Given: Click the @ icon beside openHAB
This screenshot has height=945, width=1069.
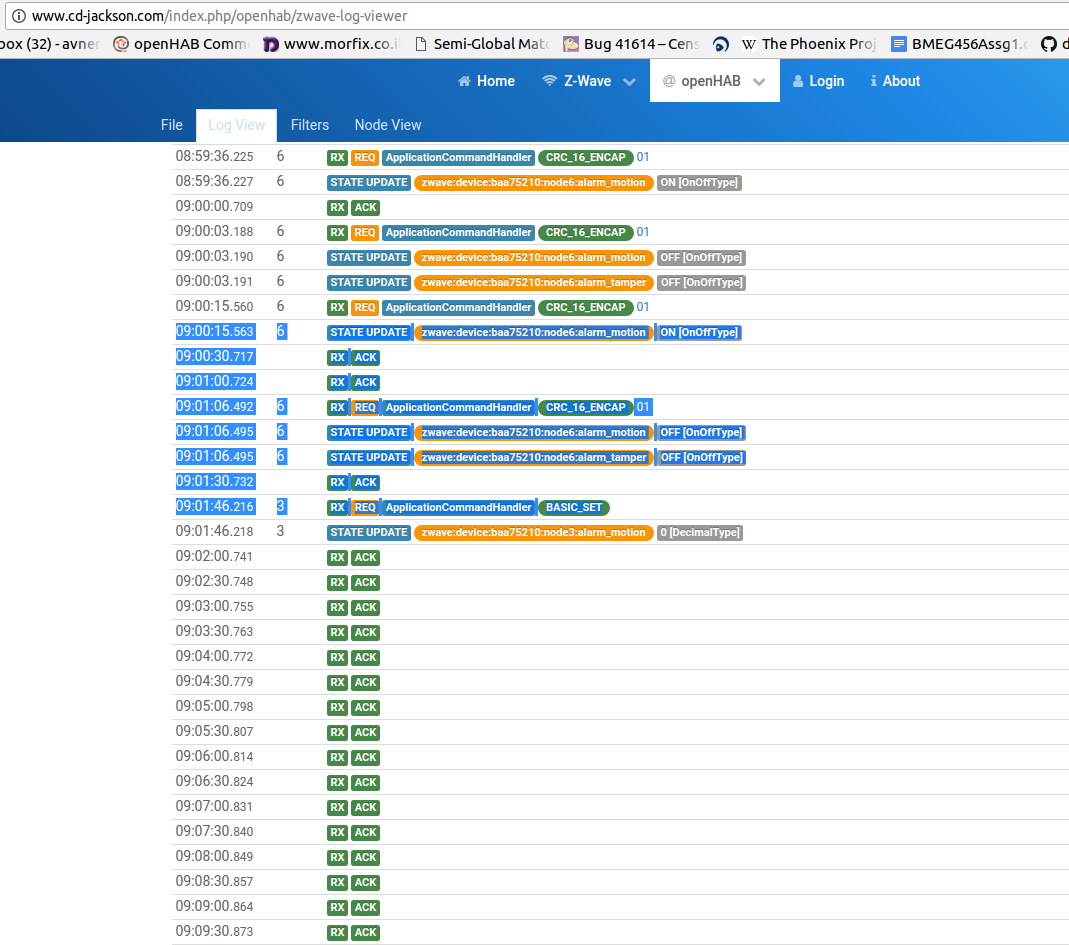Looking at the screenshot, I should [x=669, y=81].
